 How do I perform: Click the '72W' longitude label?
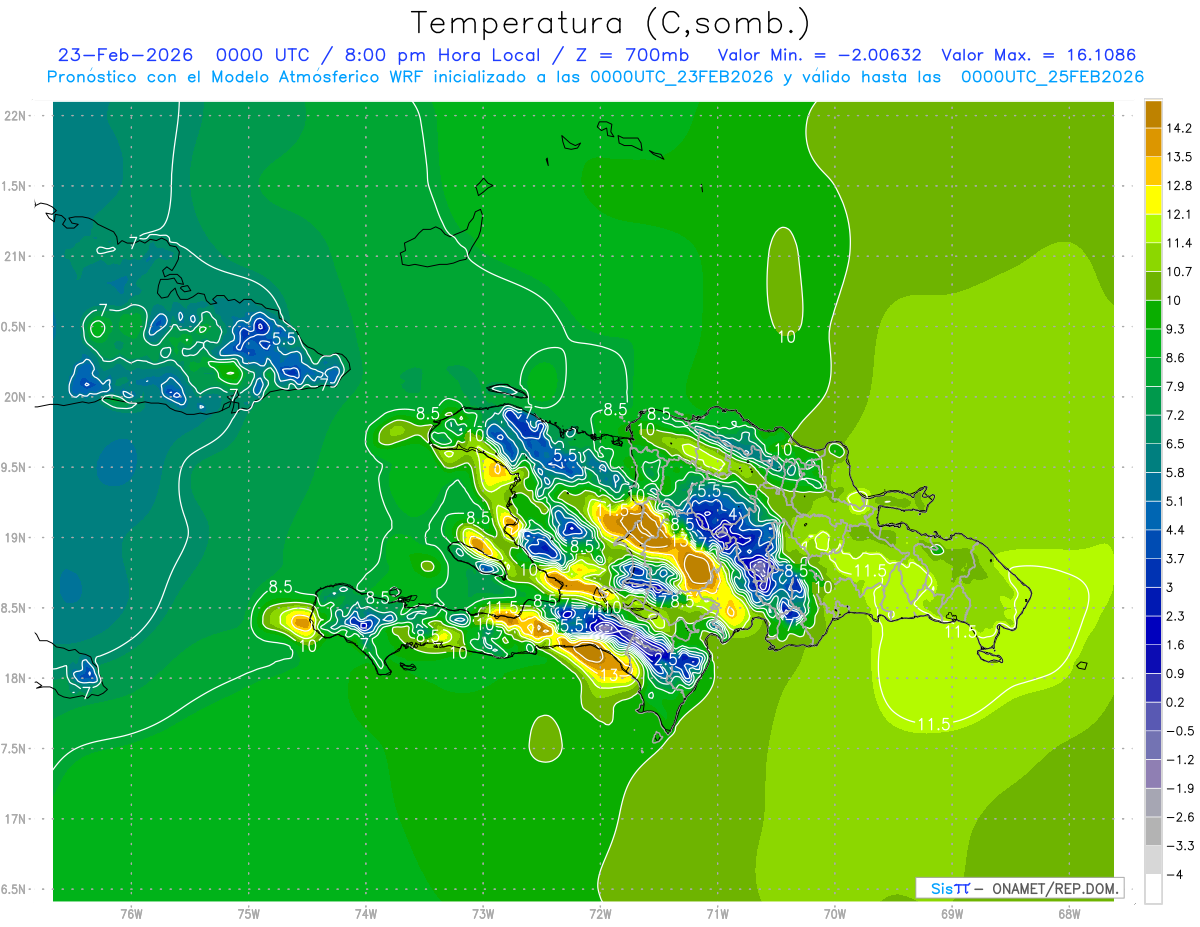pyautogui.click(x=600, y=914)
